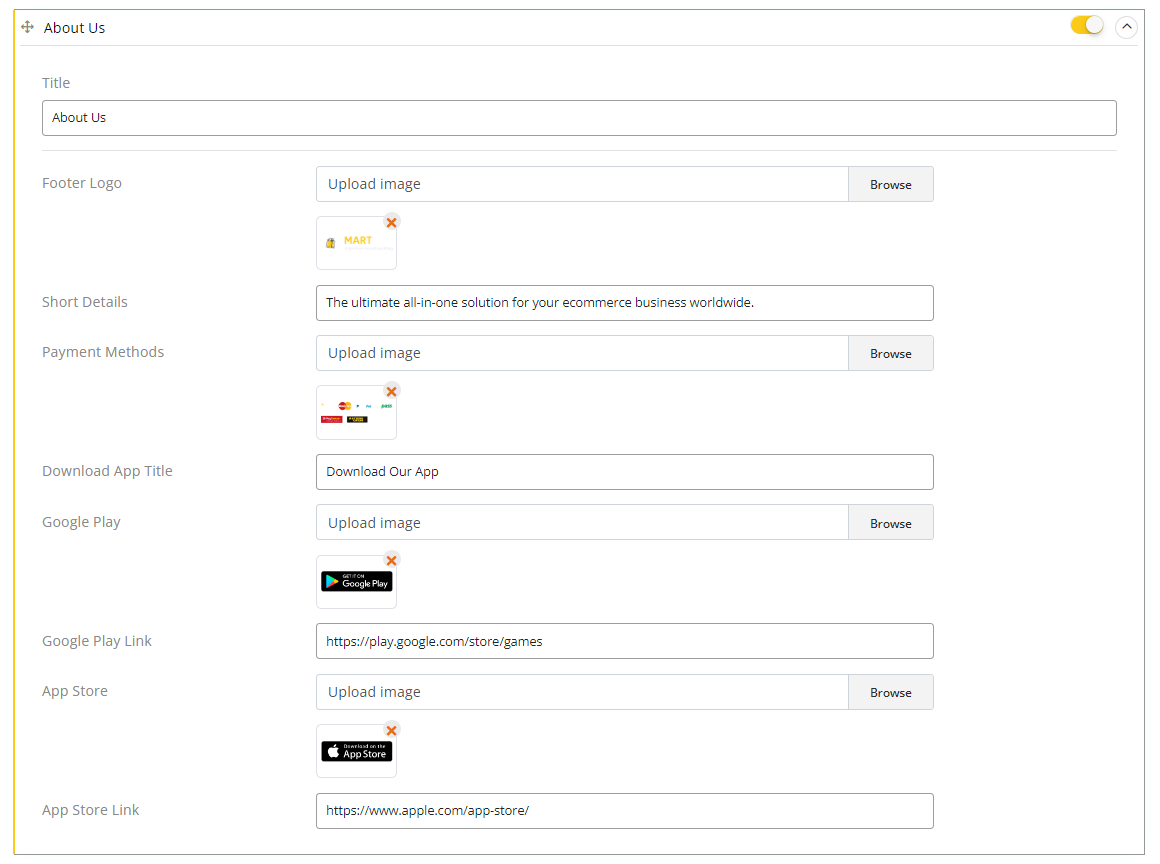Browse for a Footer Logo image
The height and width of the screenshot is (864, 1160).
pos(890,184)
